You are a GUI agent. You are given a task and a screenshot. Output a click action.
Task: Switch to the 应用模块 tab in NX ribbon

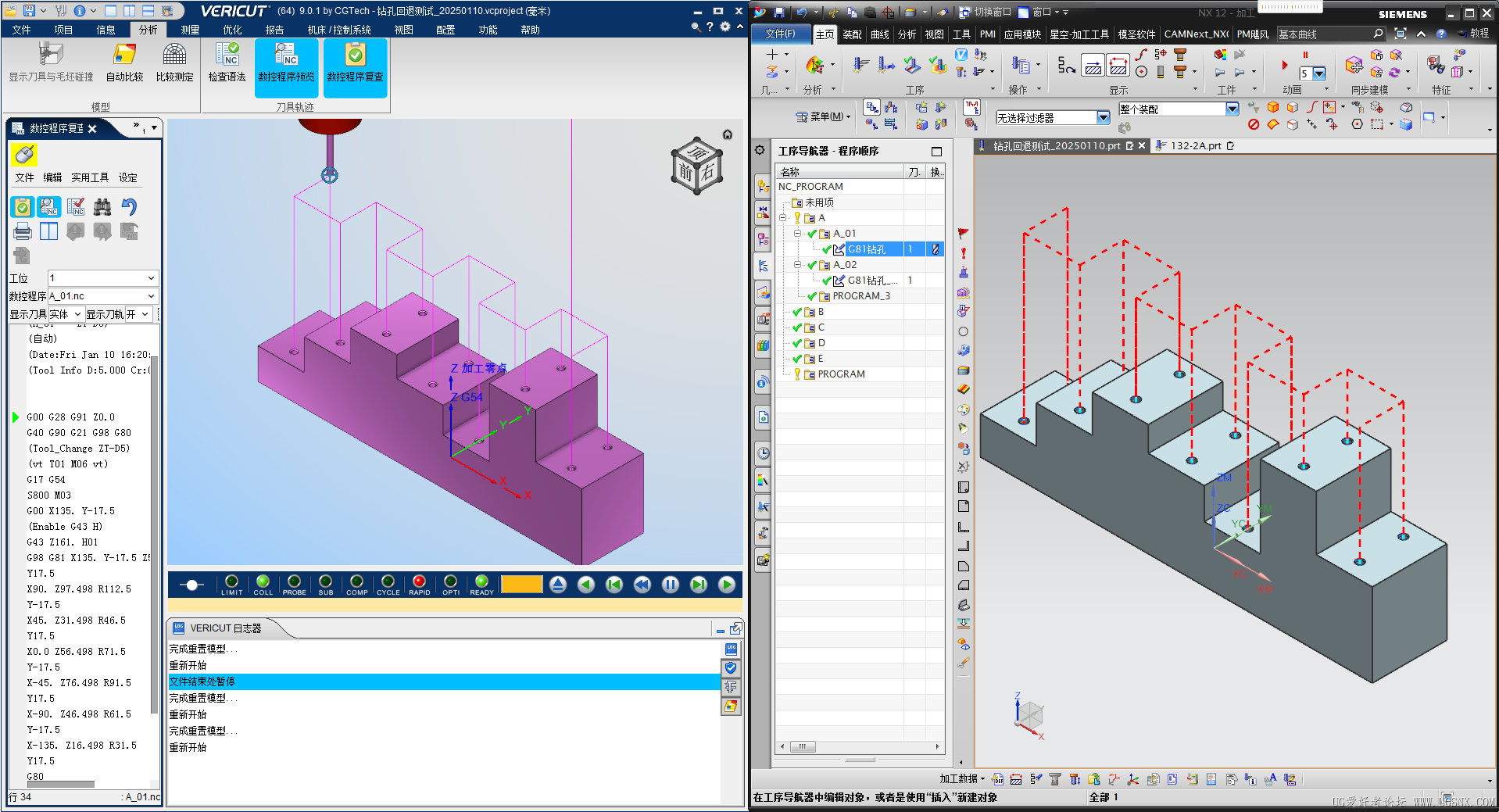1022,34
